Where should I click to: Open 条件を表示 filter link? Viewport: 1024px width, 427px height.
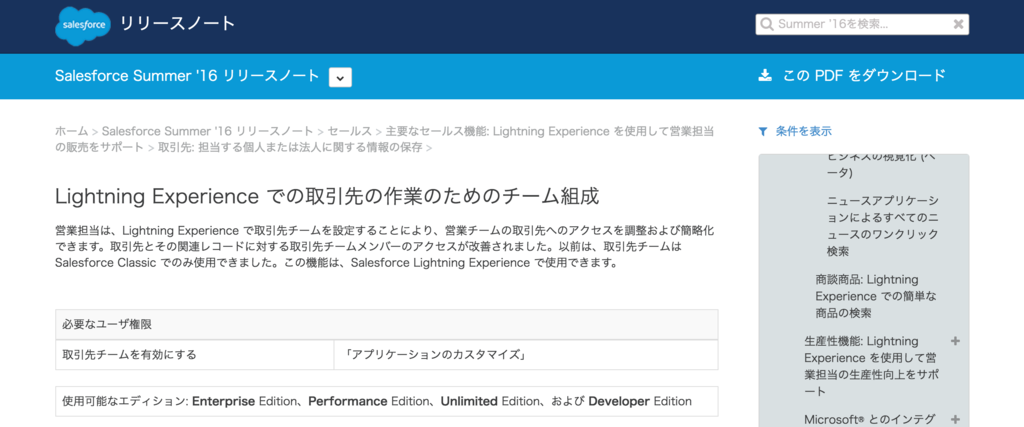pos(803,131)
